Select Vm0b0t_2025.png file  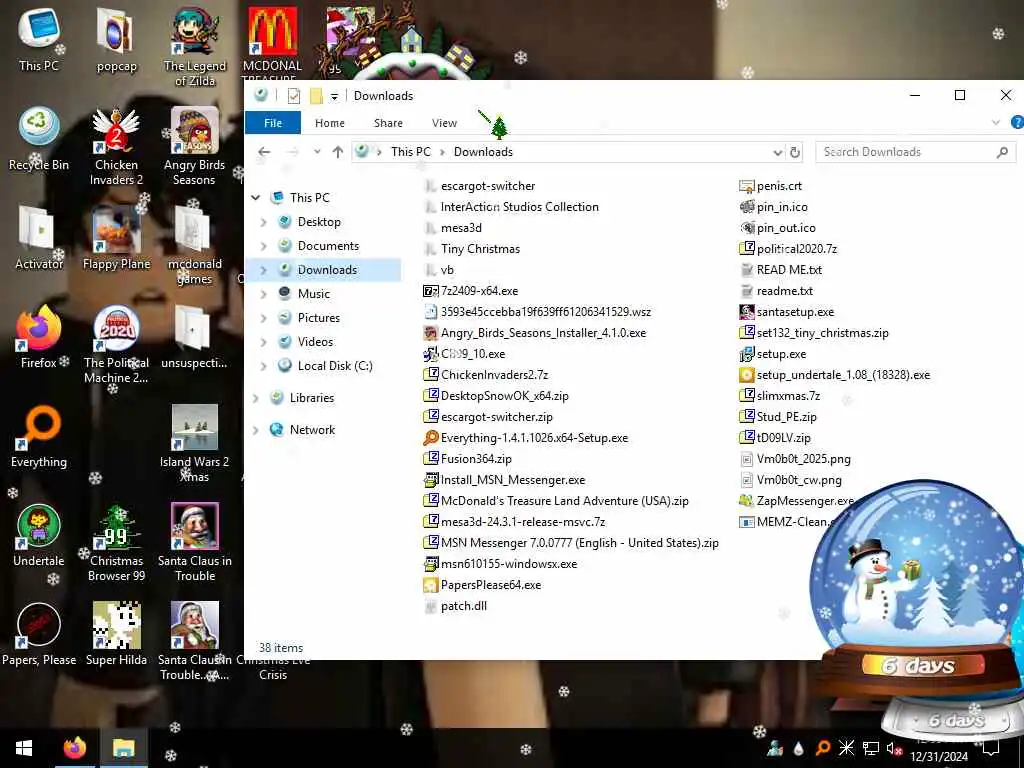(x=795, y=459)
